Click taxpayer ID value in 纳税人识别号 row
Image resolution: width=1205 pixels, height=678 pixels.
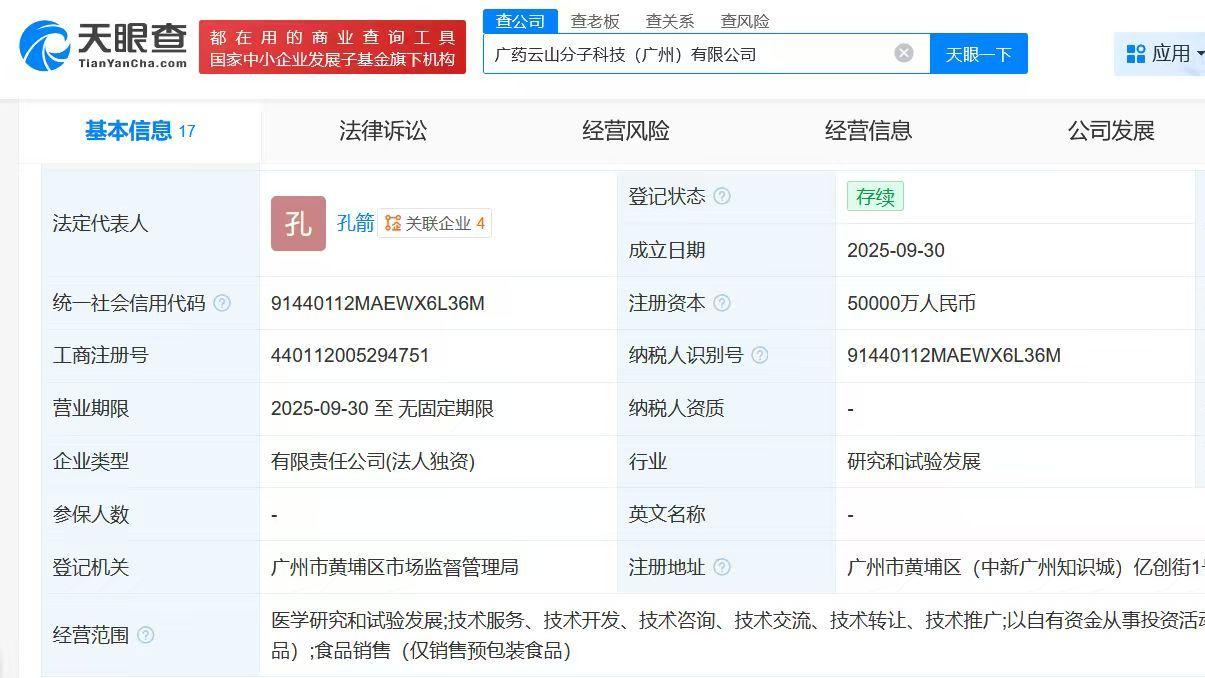coord(954,355)
